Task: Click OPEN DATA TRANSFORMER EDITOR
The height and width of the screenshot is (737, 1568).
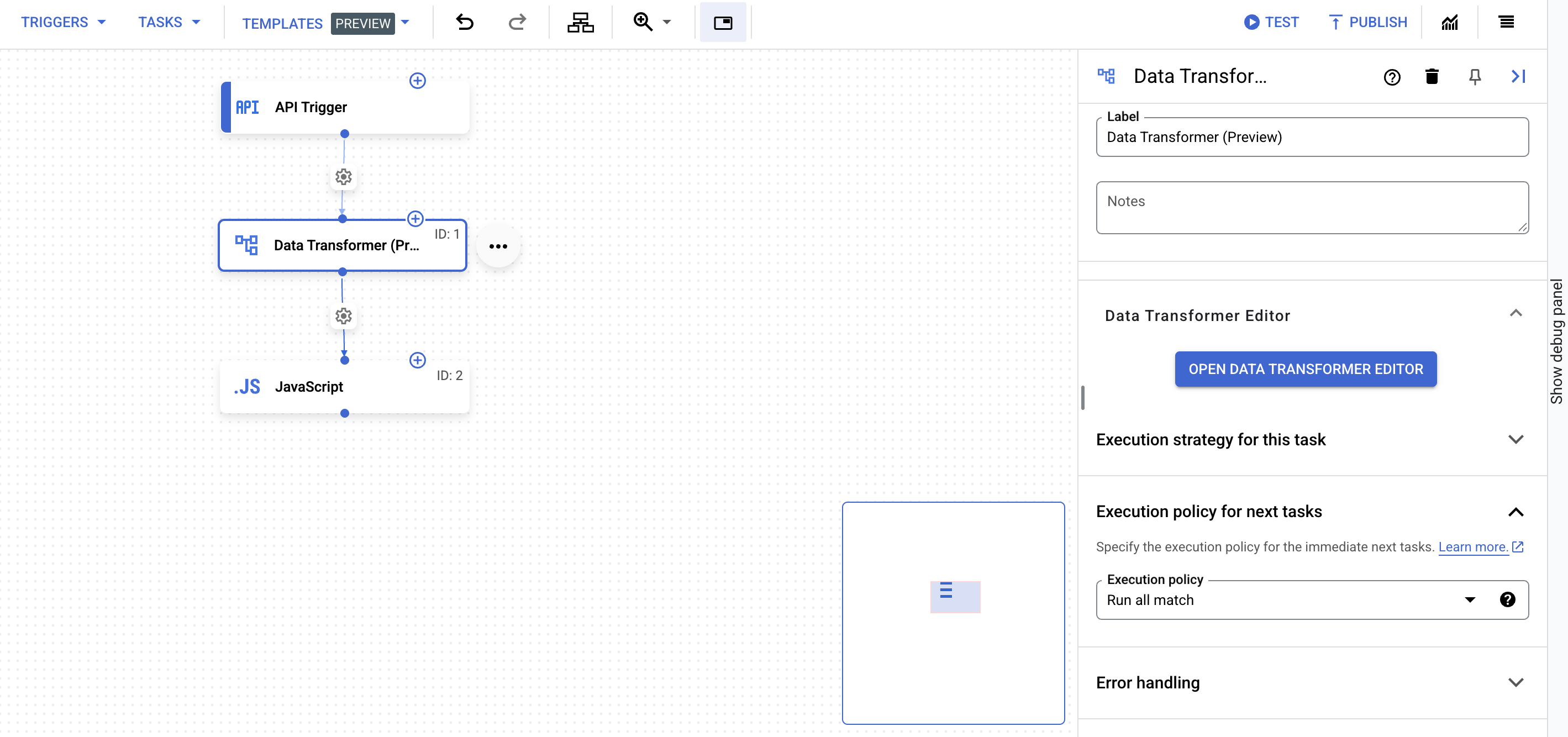Action: point(1306,369)
